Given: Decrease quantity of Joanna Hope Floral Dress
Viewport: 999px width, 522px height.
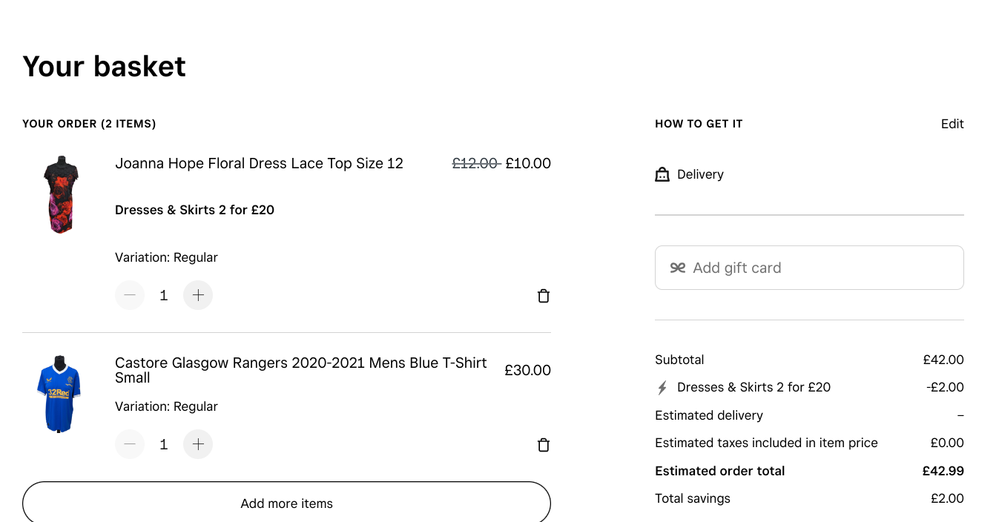Looking at the screenshot, I should pos(130,295).
